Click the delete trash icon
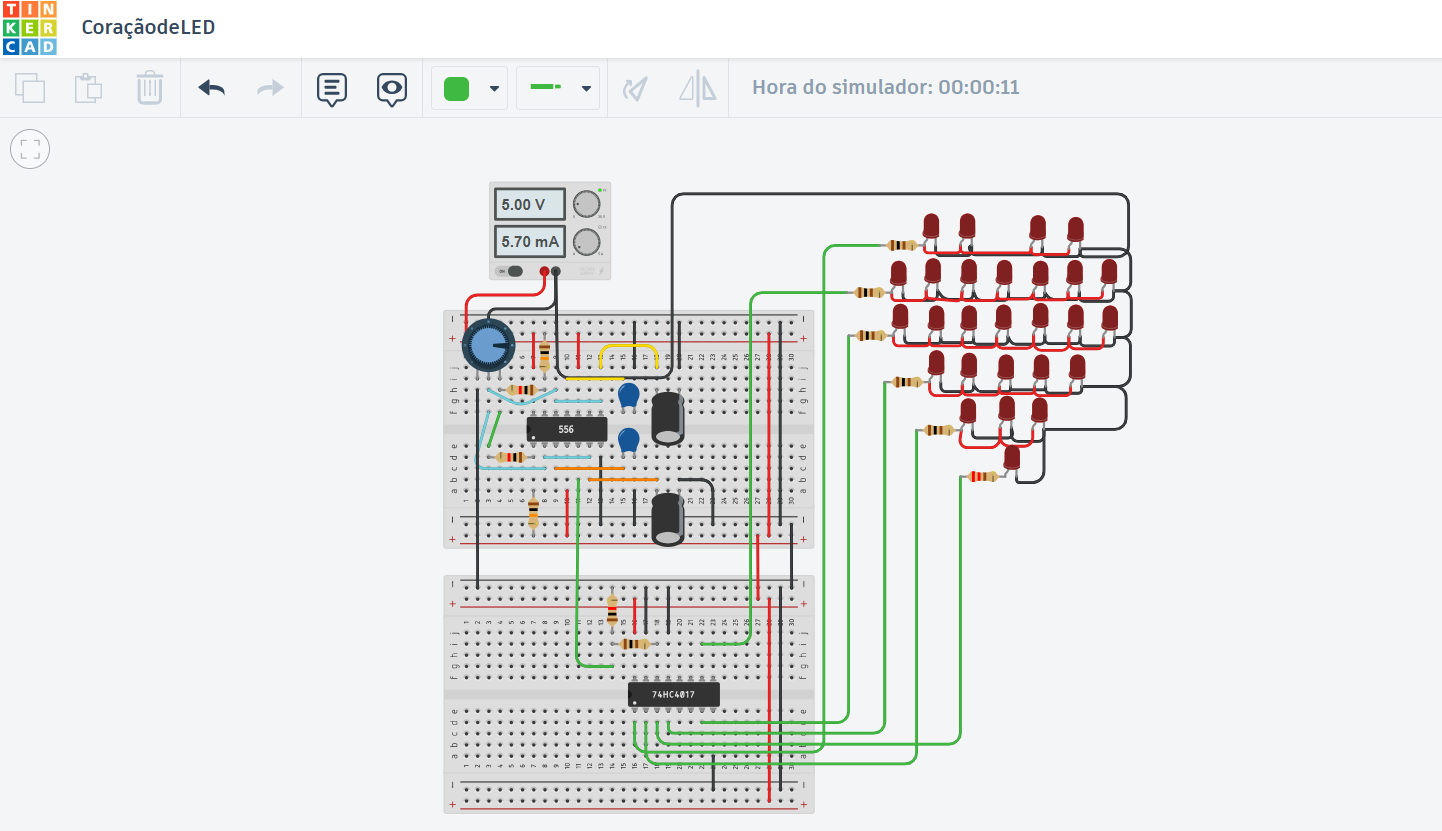Viewport: 1442px width, 831px height. (x=149, y=88)
